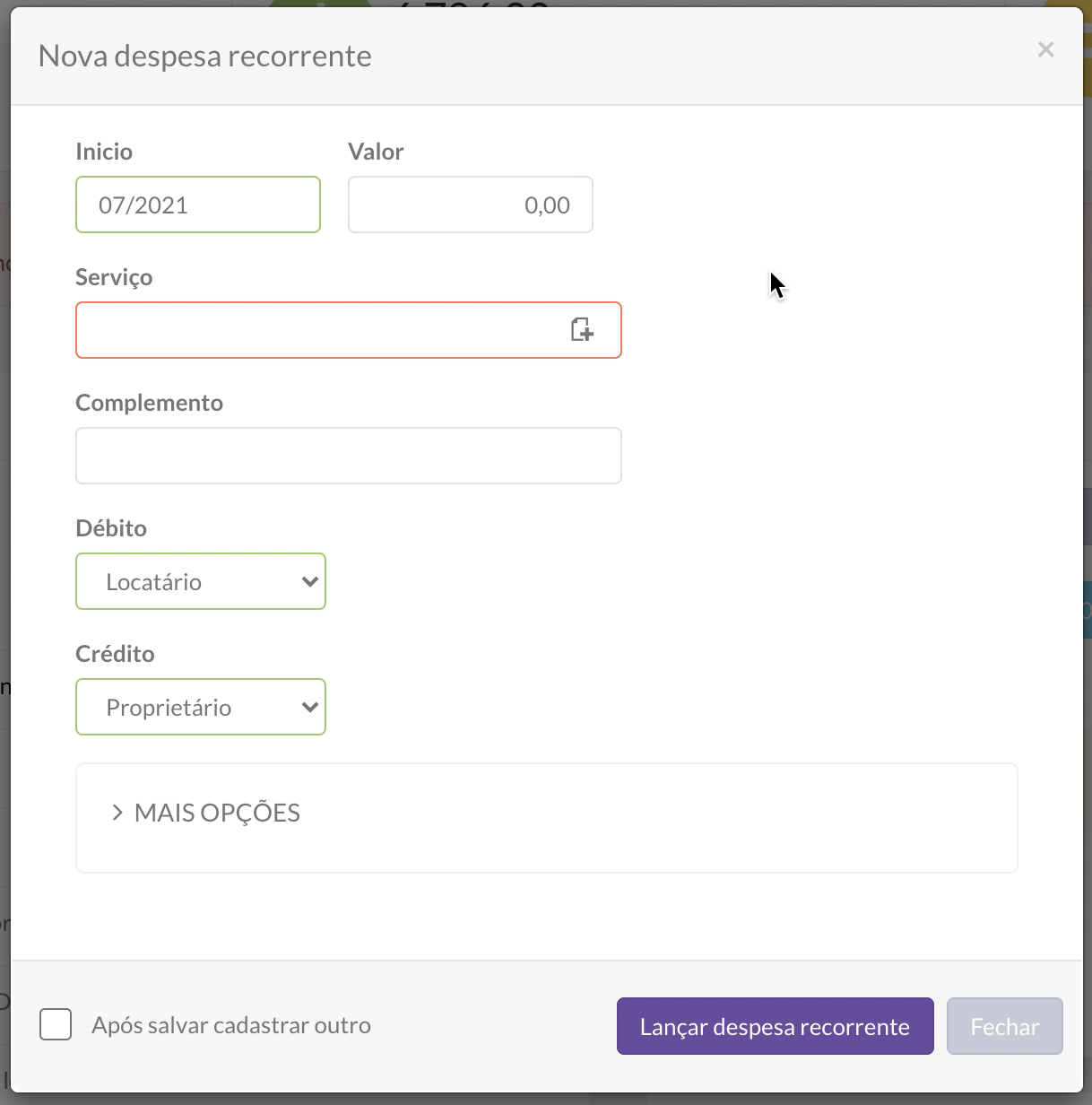Open the Crédito dropdown showing Proprietário
This screenshot has height=1105, width=1092.
pos(200,707)
